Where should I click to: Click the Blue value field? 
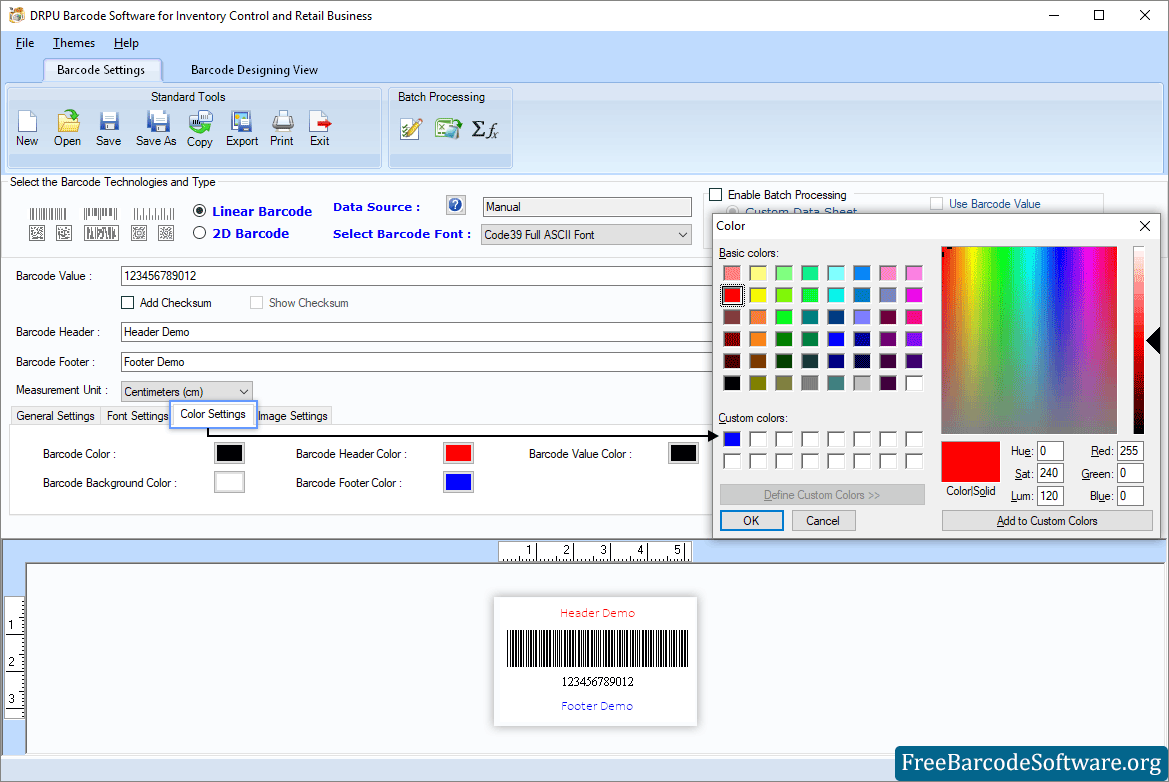click(x=1130, y=496)
